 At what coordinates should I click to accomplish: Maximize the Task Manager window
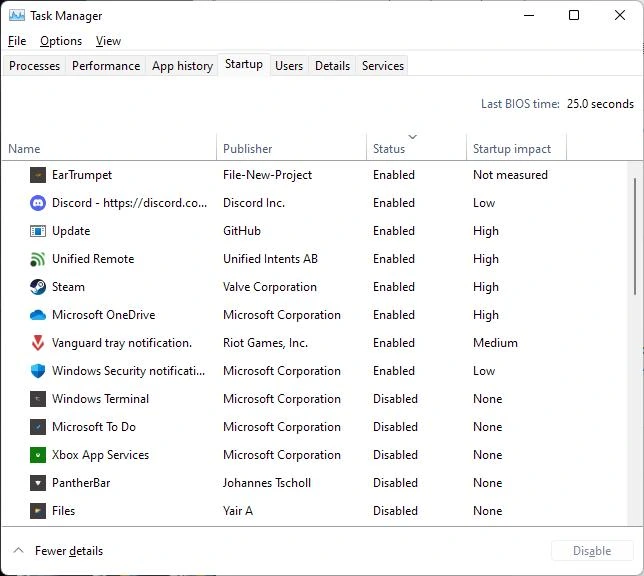click(574, 15)
